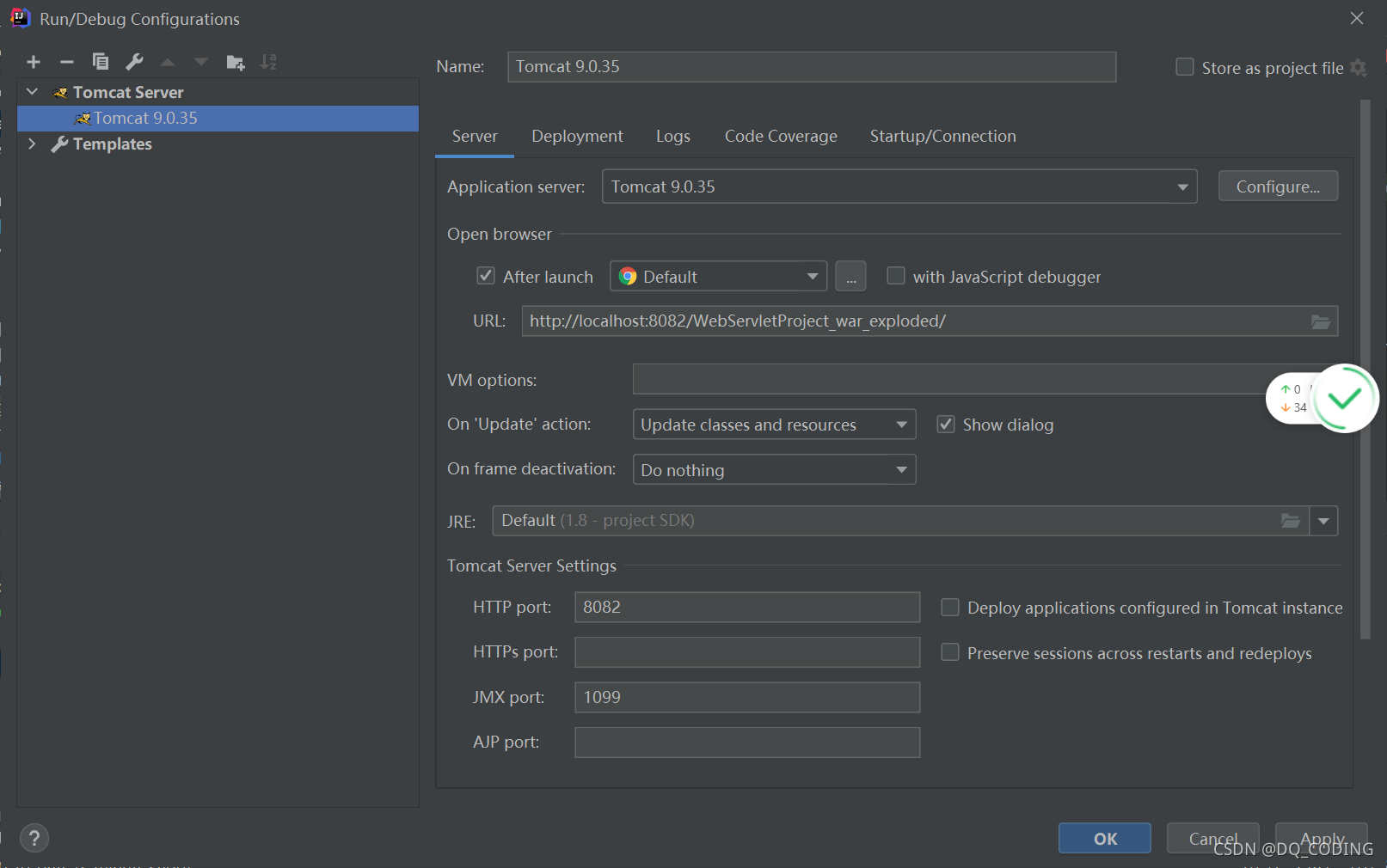Screen dimensions: 1387x868
Task: Click OK button
Action: (x=1105, y=839)
